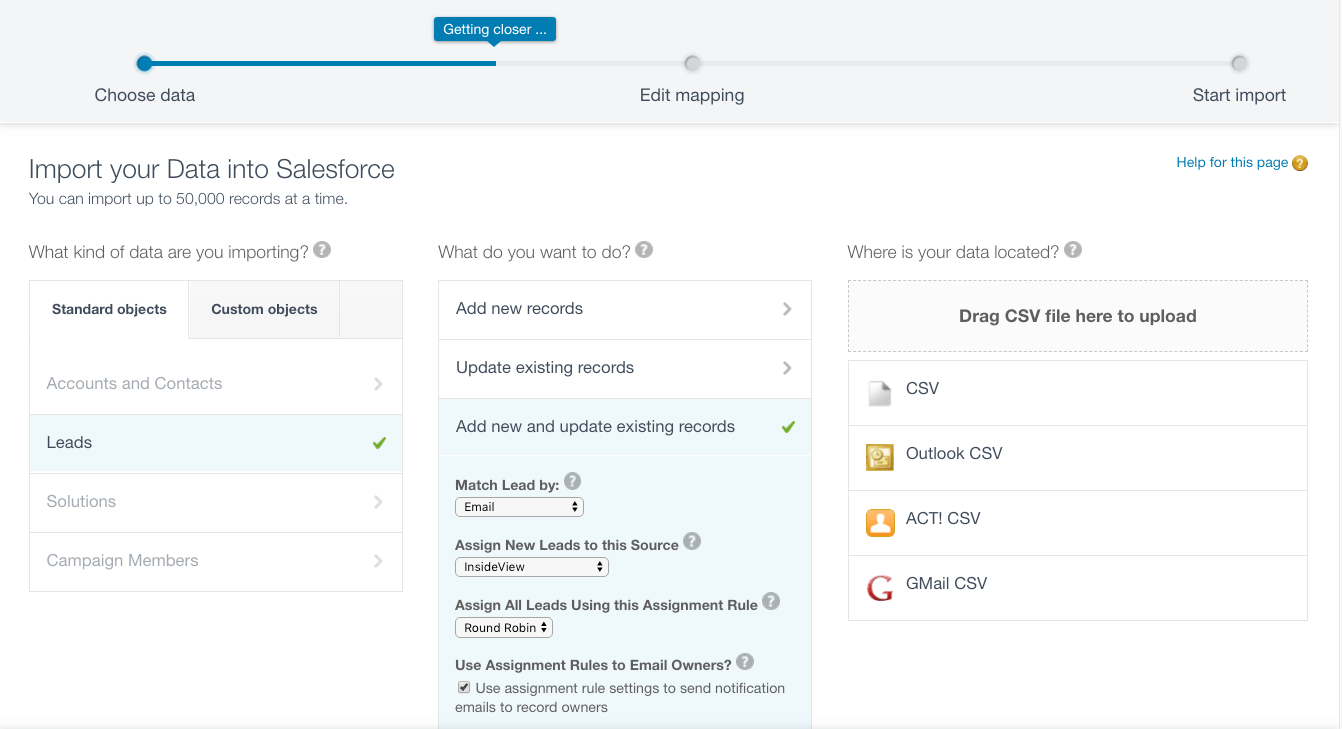Switch to Custom objects tab
The height and width of the screenshot is (729, 1342).
click(264, 310)
